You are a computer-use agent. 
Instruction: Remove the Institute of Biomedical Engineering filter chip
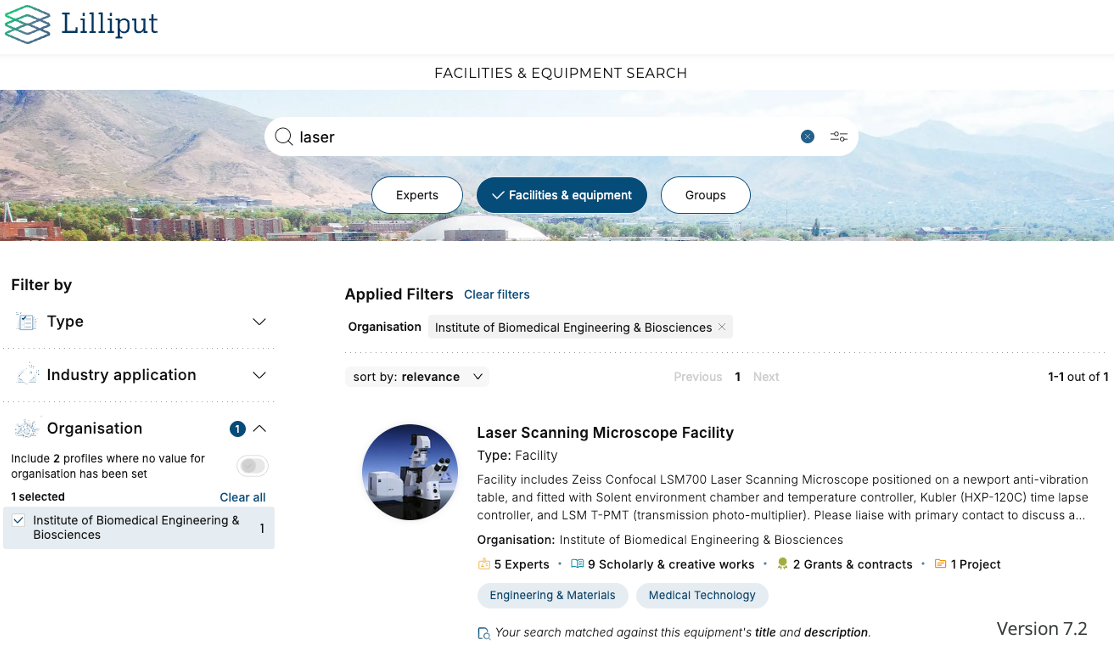[x=722, y=327]
